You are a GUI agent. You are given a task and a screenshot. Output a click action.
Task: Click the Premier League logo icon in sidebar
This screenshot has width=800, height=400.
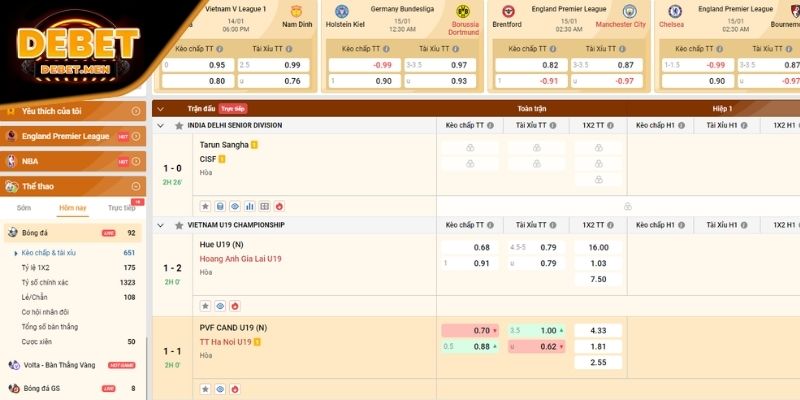click(11, 136)
